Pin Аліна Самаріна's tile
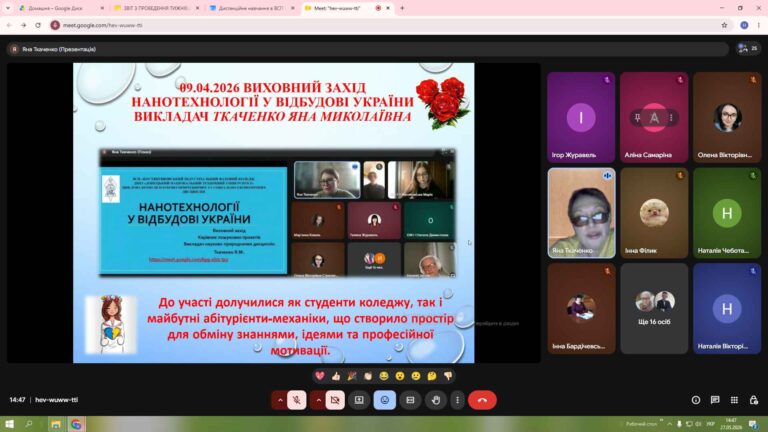The width and height of the screenshot is (768, 432). [x=637, y=118]
